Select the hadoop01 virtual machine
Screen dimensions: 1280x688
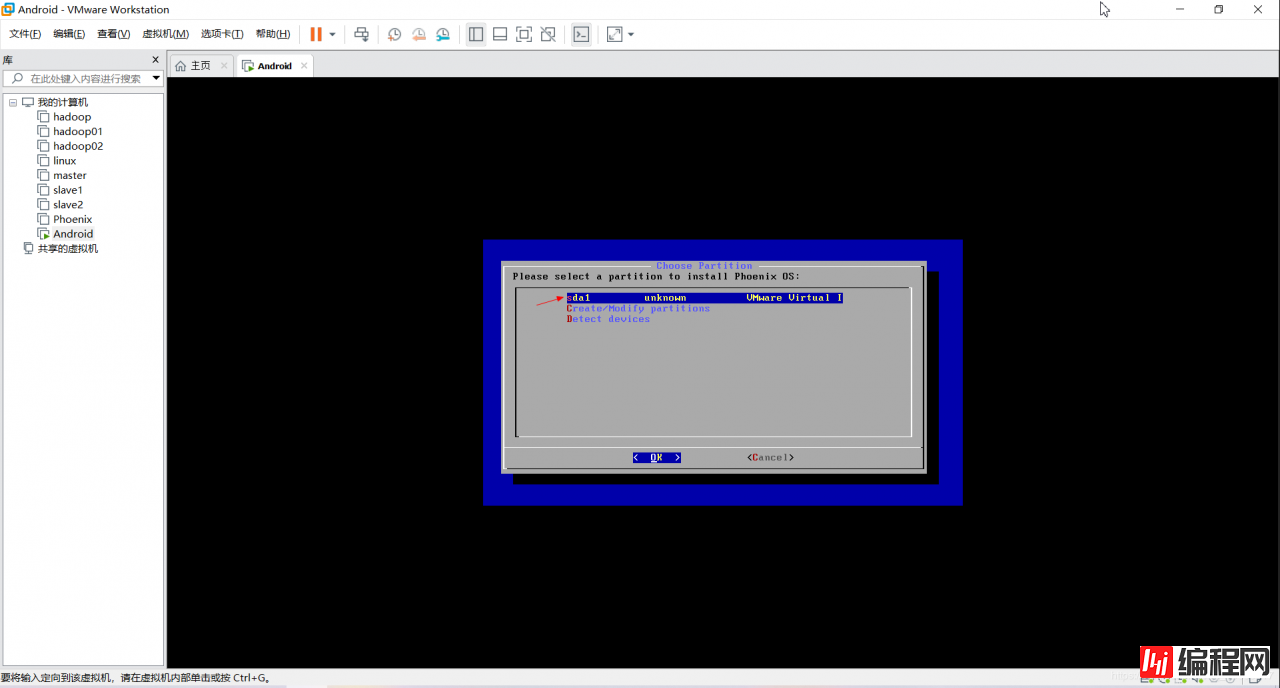78,131
